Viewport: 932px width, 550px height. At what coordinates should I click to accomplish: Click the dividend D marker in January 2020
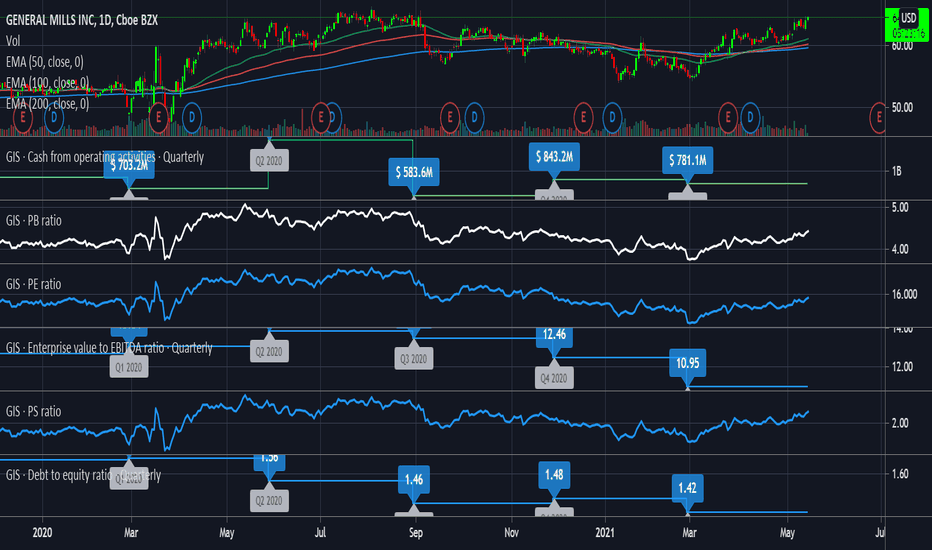pos(54,118)
